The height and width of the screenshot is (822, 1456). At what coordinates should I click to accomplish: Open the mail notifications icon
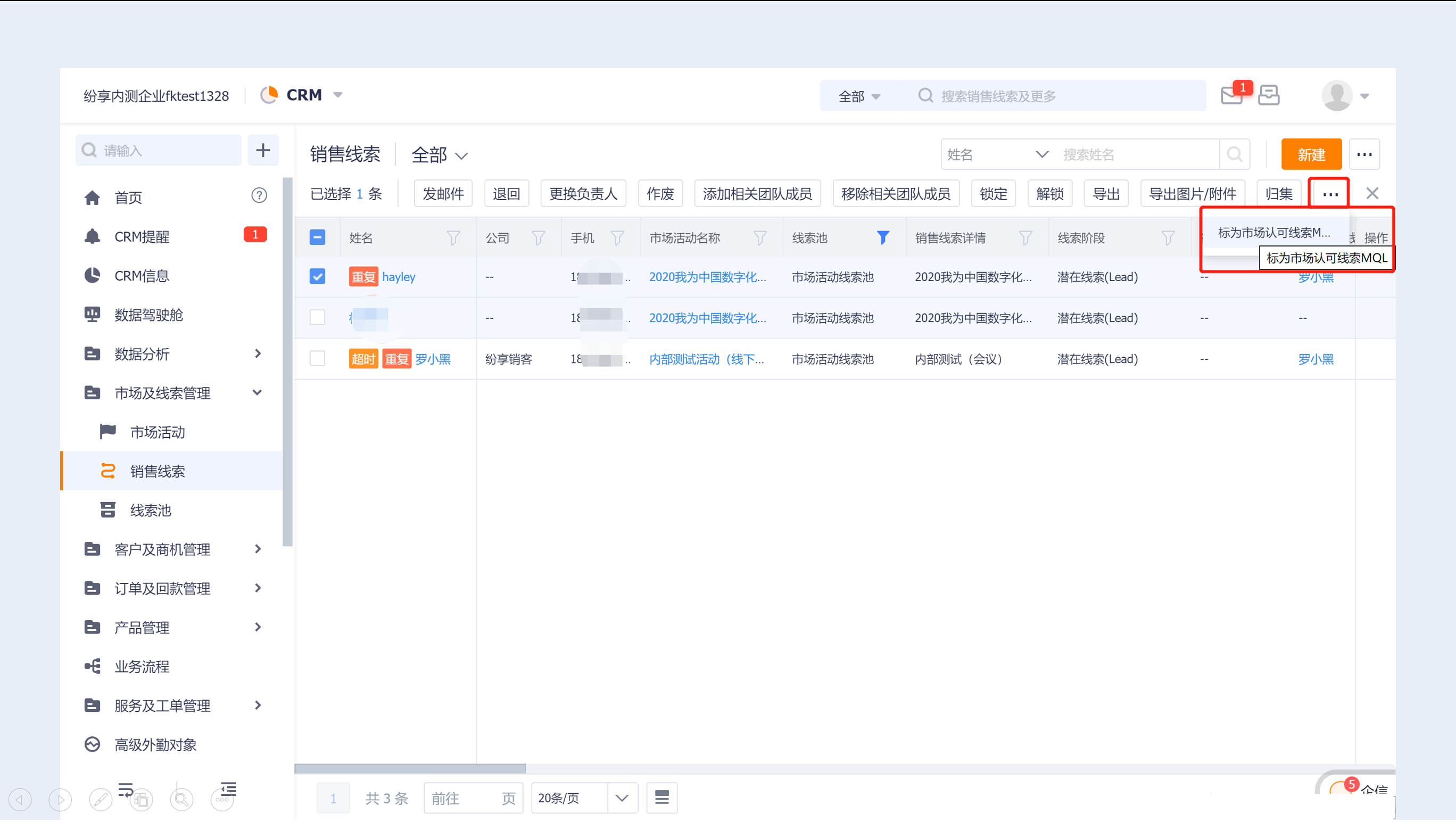tap(1231, 95)
